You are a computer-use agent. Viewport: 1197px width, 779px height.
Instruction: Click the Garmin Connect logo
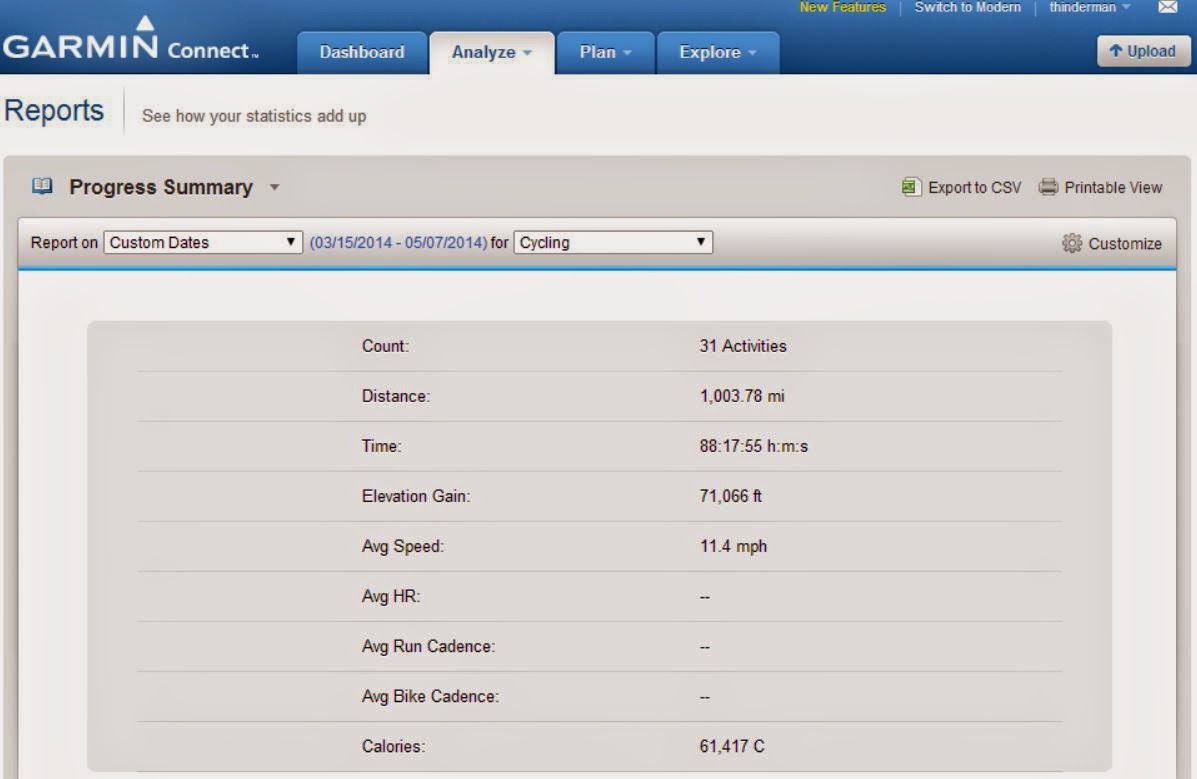point(131,40)
